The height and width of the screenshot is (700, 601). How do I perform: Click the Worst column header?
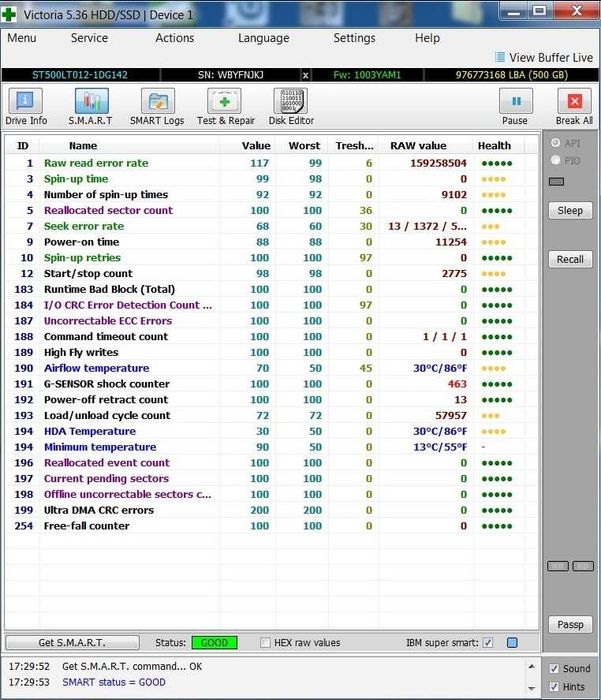tap(304, 146)
